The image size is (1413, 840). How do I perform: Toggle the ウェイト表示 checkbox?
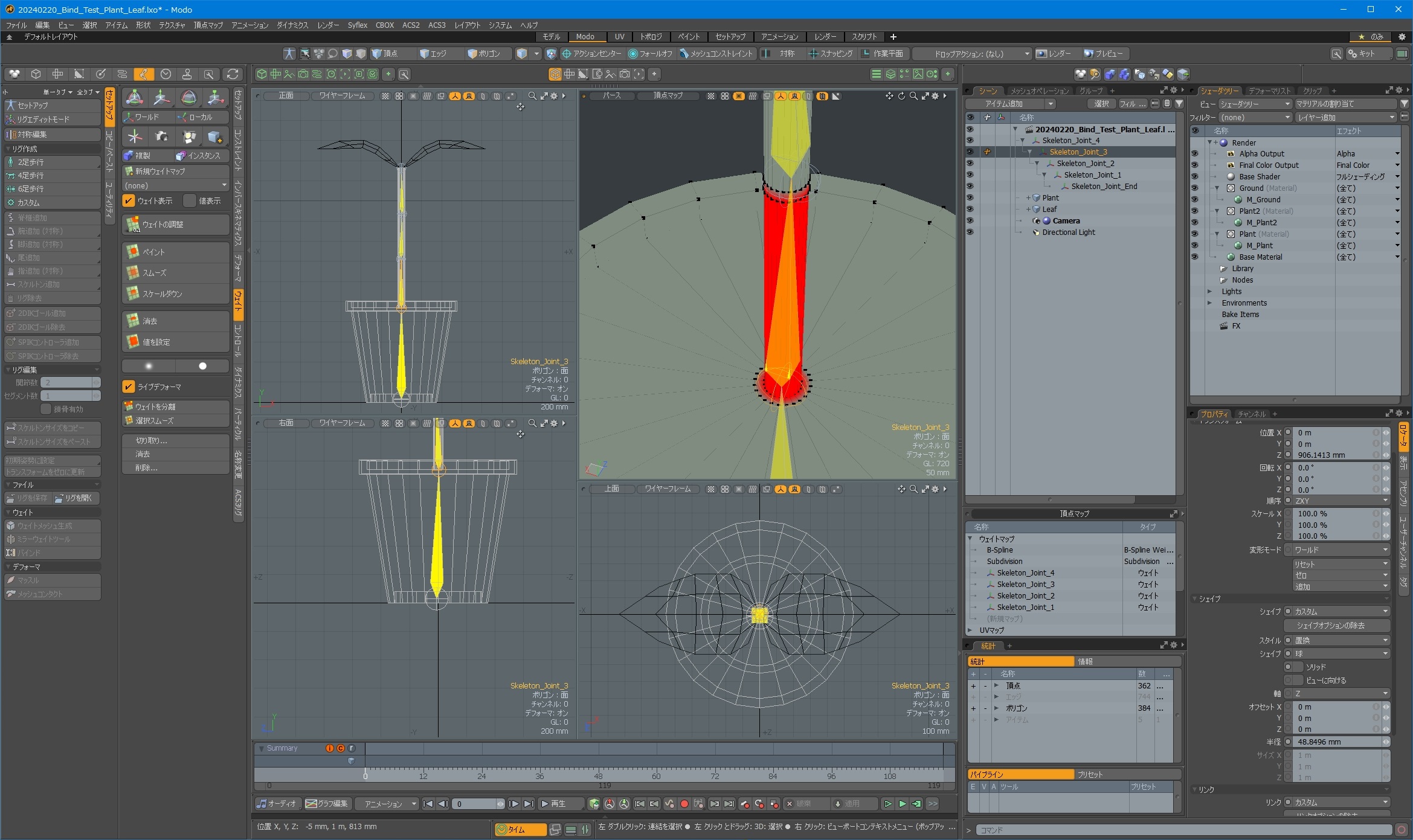pyautogui.click(x=129, y=200)
